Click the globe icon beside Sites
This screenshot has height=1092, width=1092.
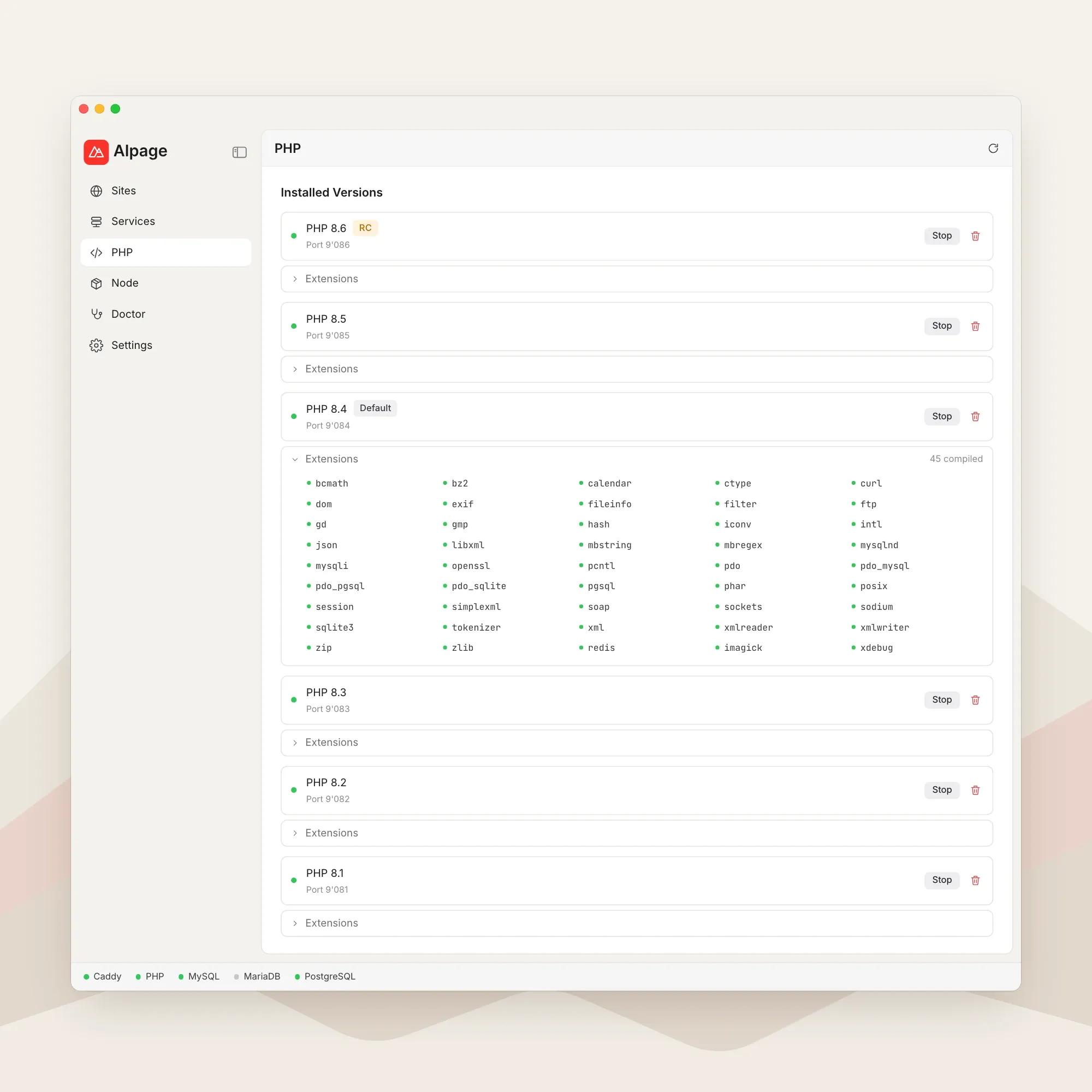97,191
